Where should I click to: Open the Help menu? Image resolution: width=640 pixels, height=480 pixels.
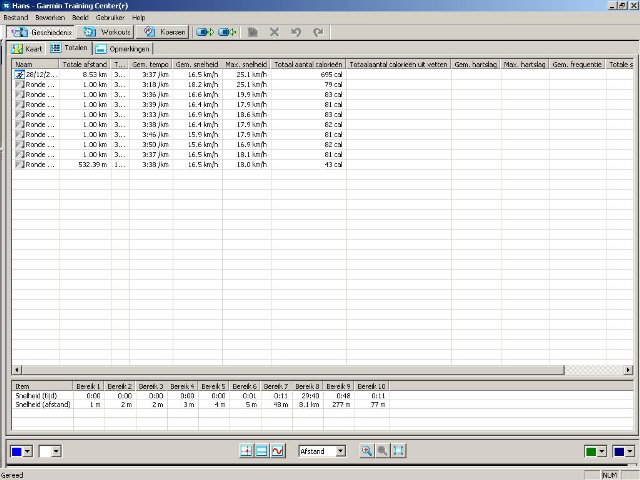138,18
